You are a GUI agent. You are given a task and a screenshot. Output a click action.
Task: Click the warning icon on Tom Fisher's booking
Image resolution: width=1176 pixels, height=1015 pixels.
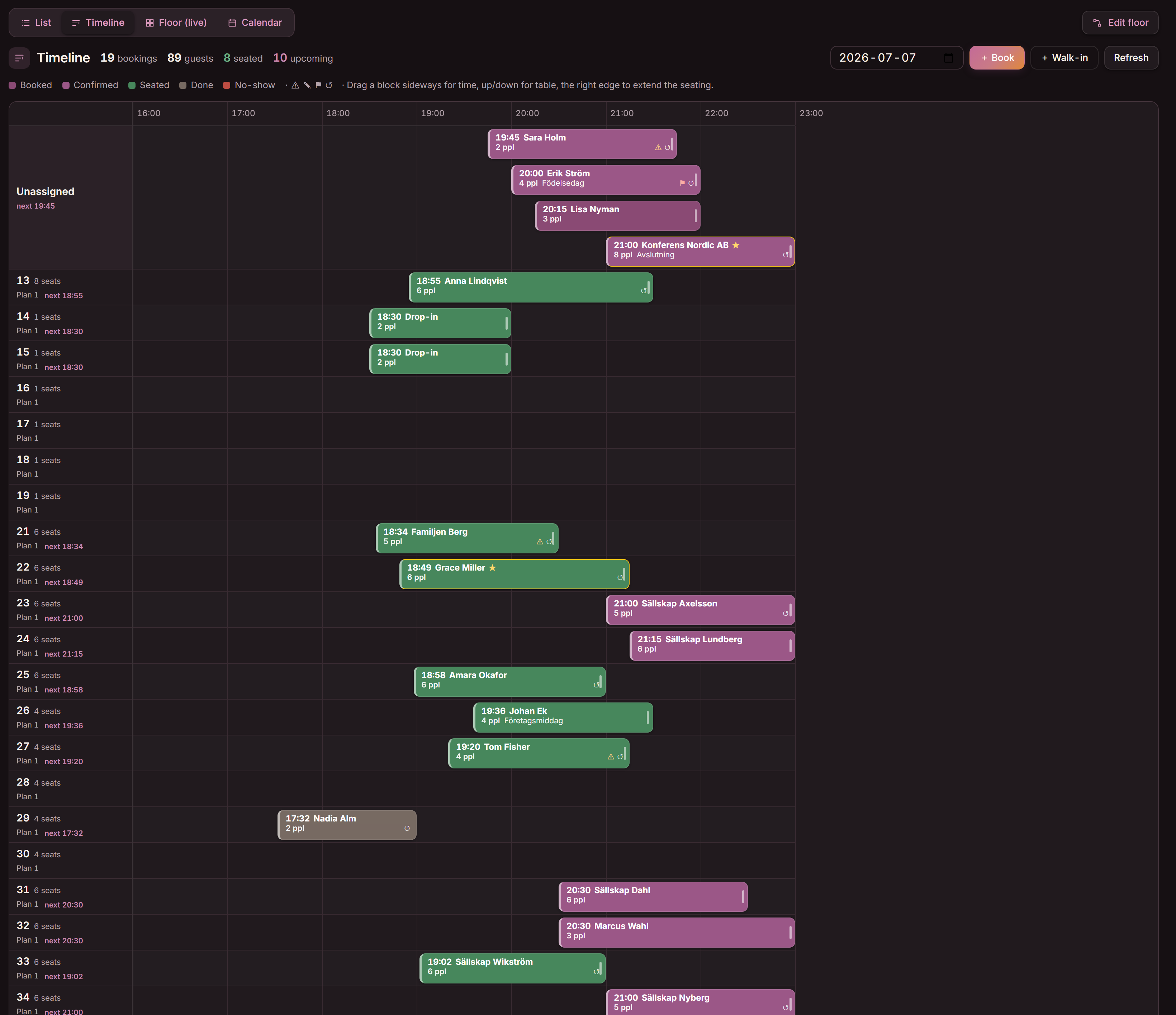611,757
